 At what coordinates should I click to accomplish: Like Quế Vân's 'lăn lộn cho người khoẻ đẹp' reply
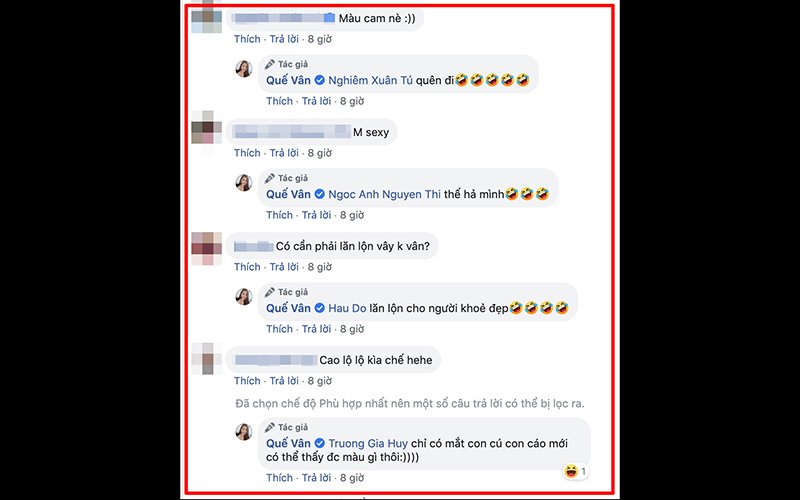tap(279, 329)
